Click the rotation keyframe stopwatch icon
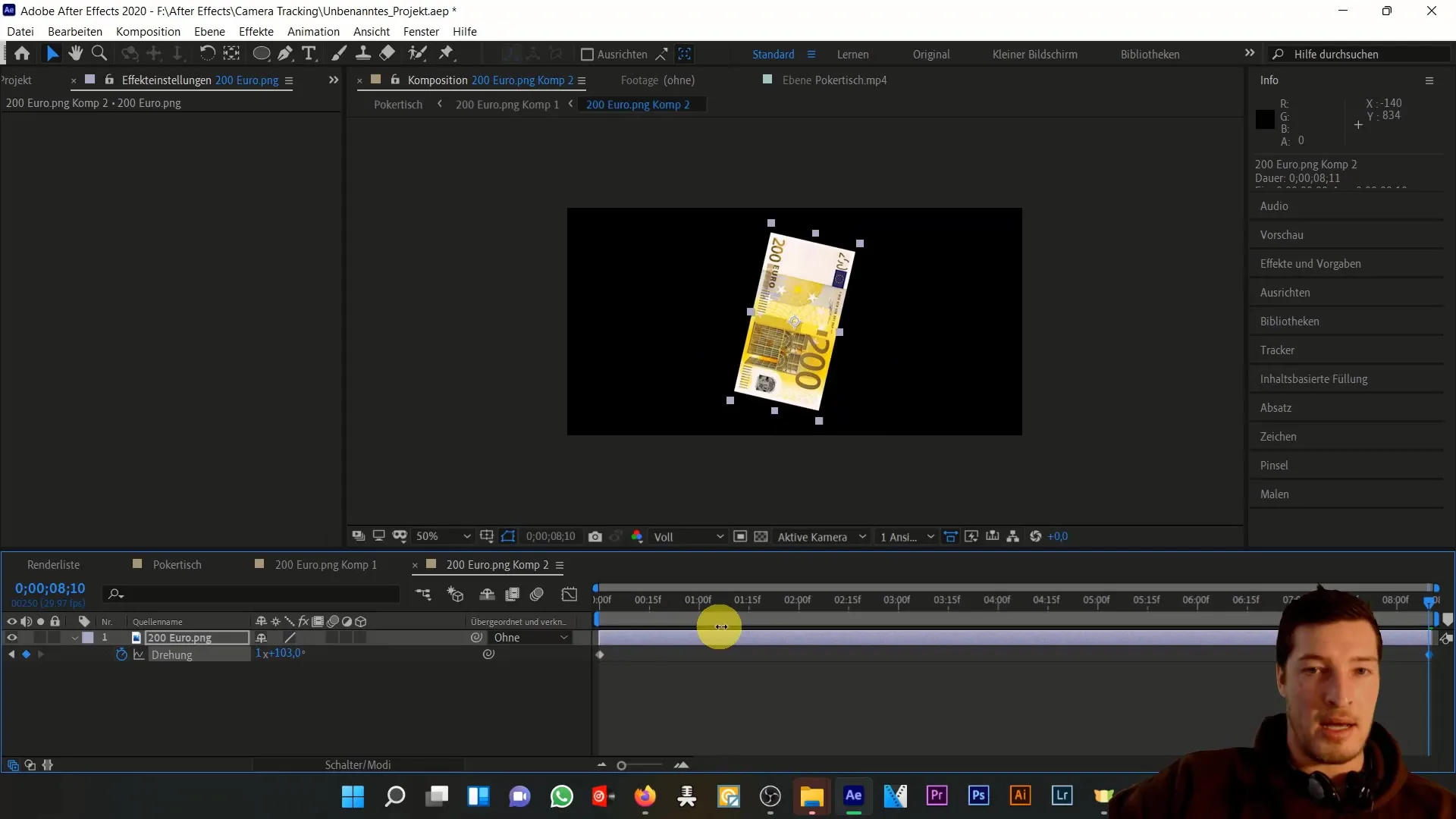This screenshot has width=1456, height=819. 121,654
